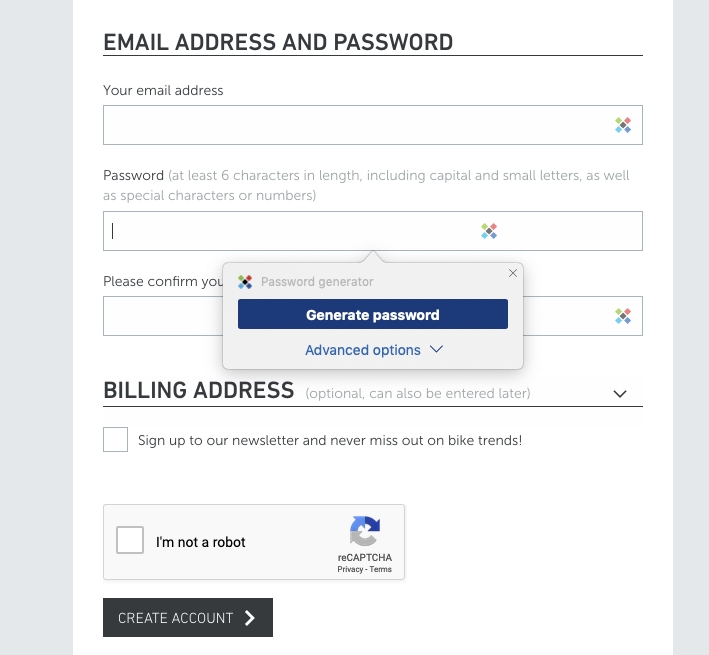Click the Password generator popup logo

click(x=245, y=282)
